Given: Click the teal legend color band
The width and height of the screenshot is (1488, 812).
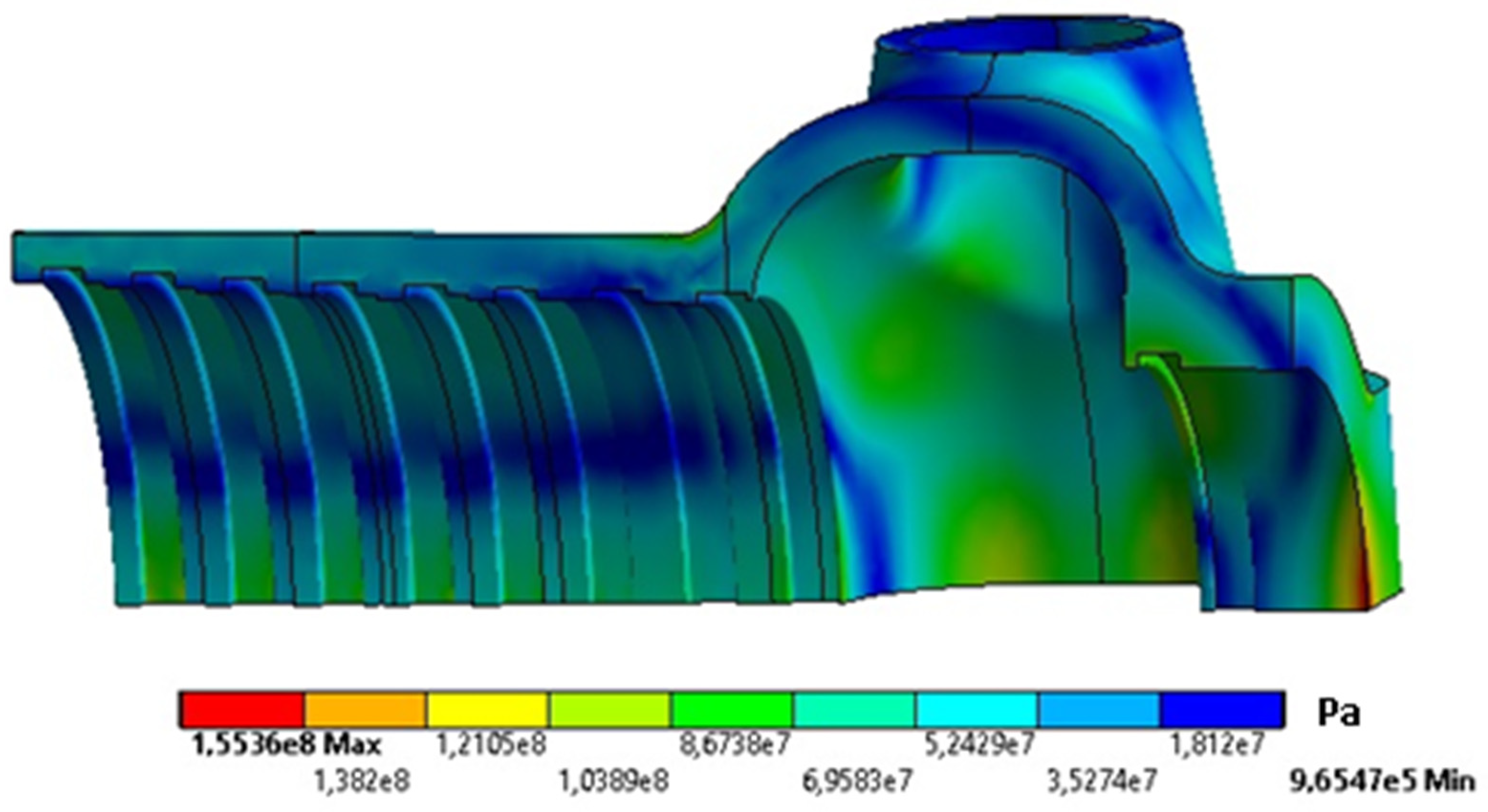Looking at the screenshot, I should pyautogui.click(x=855, y=709).
